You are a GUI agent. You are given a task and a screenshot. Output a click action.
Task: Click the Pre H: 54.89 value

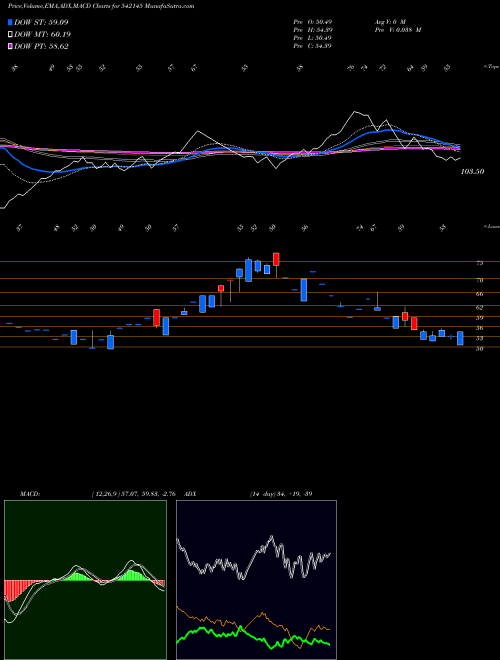312,30
